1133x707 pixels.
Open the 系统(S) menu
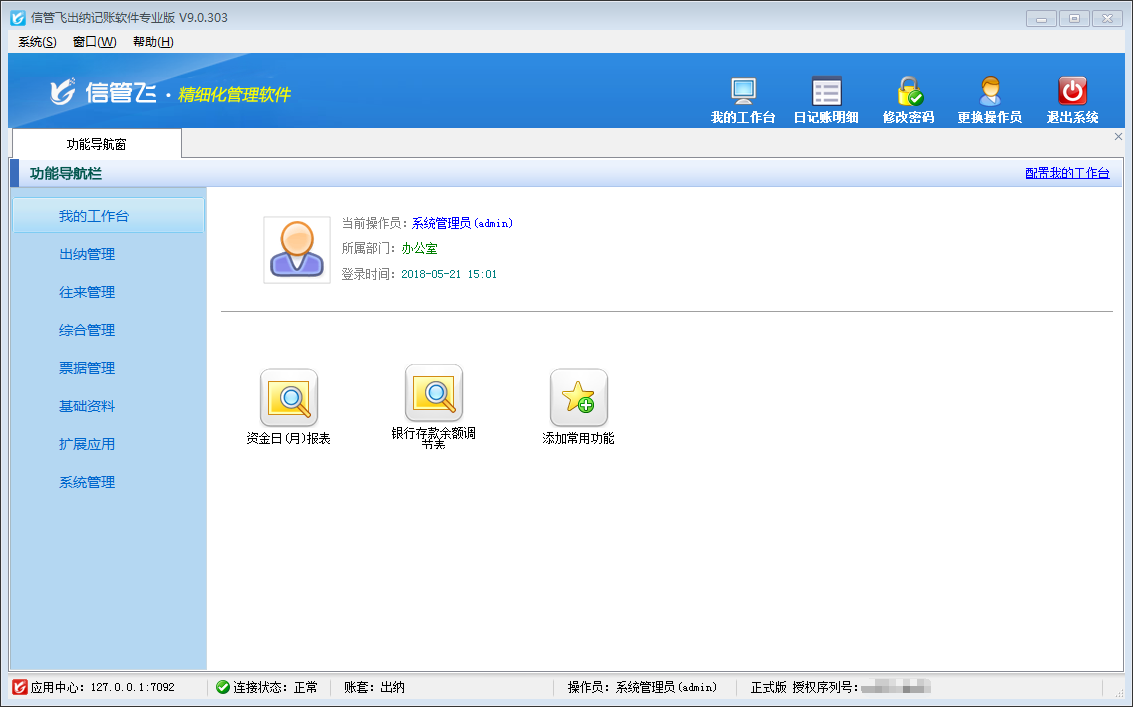[x=37, y=42]
